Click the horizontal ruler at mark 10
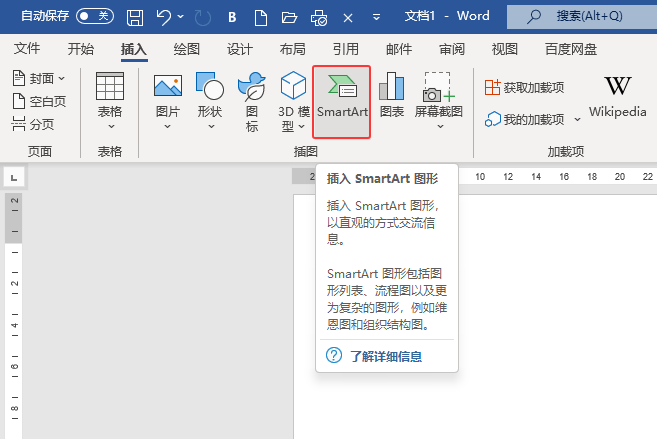Screen dimensions: 657x439 click(x=480, y=177)
